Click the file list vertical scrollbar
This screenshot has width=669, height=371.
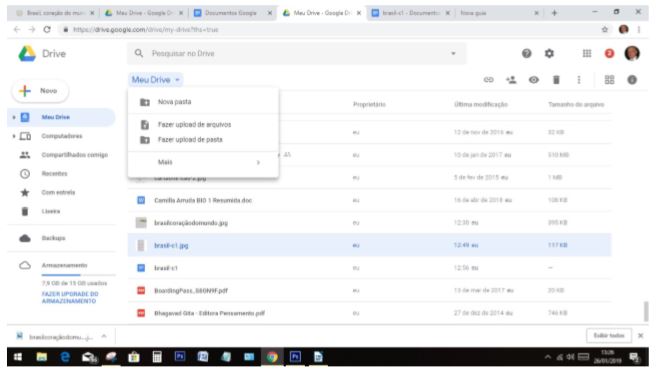646,311
